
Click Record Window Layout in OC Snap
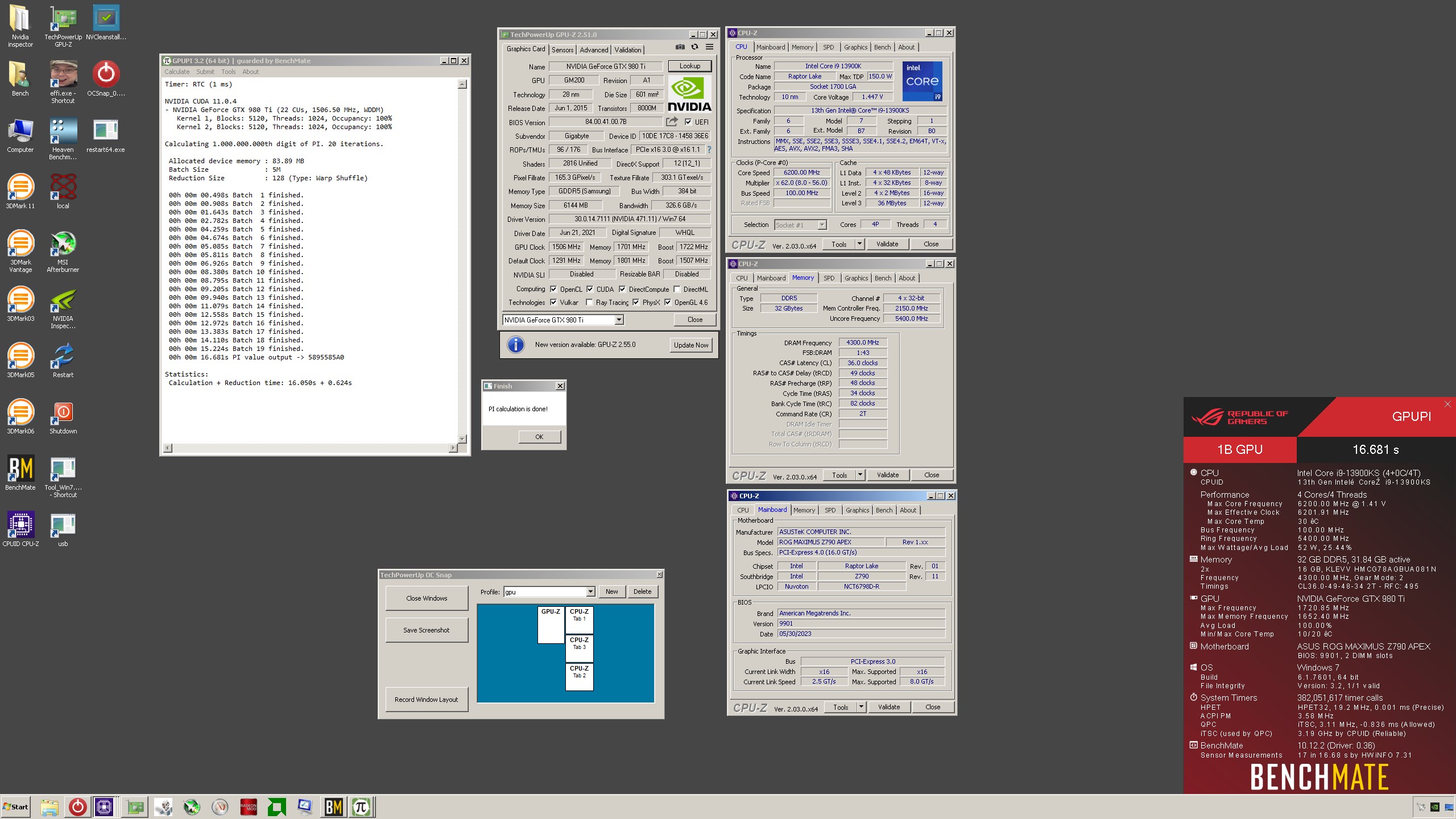(x=427, y=700)
